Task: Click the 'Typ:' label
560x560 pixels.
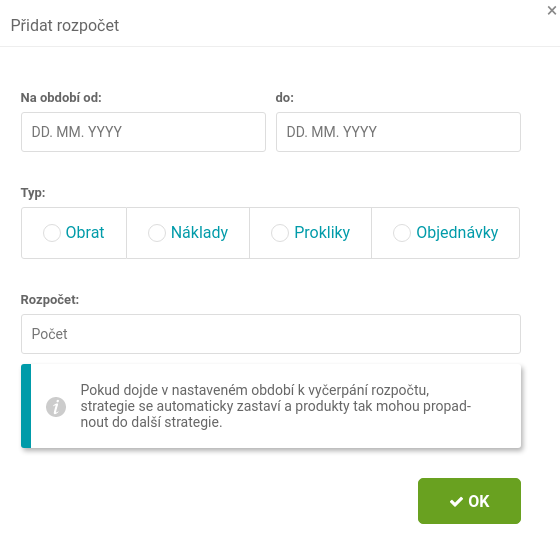Action: 33,193
